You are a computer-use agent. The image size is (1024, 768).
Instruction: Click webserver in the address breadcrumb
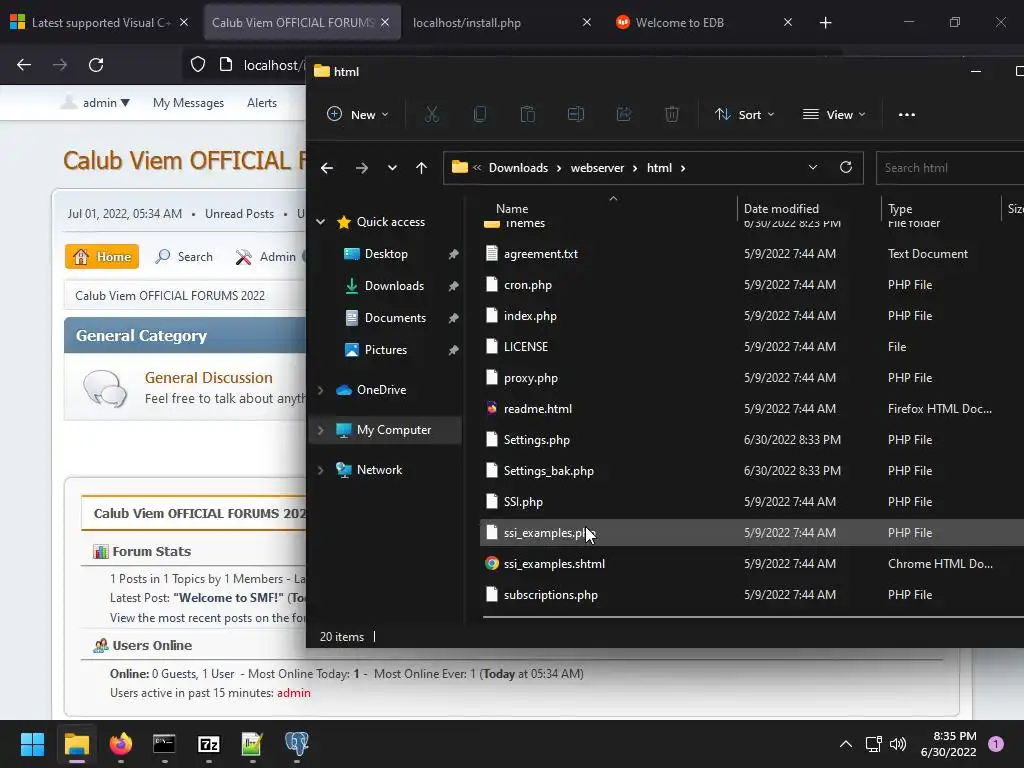coord(597,168)
